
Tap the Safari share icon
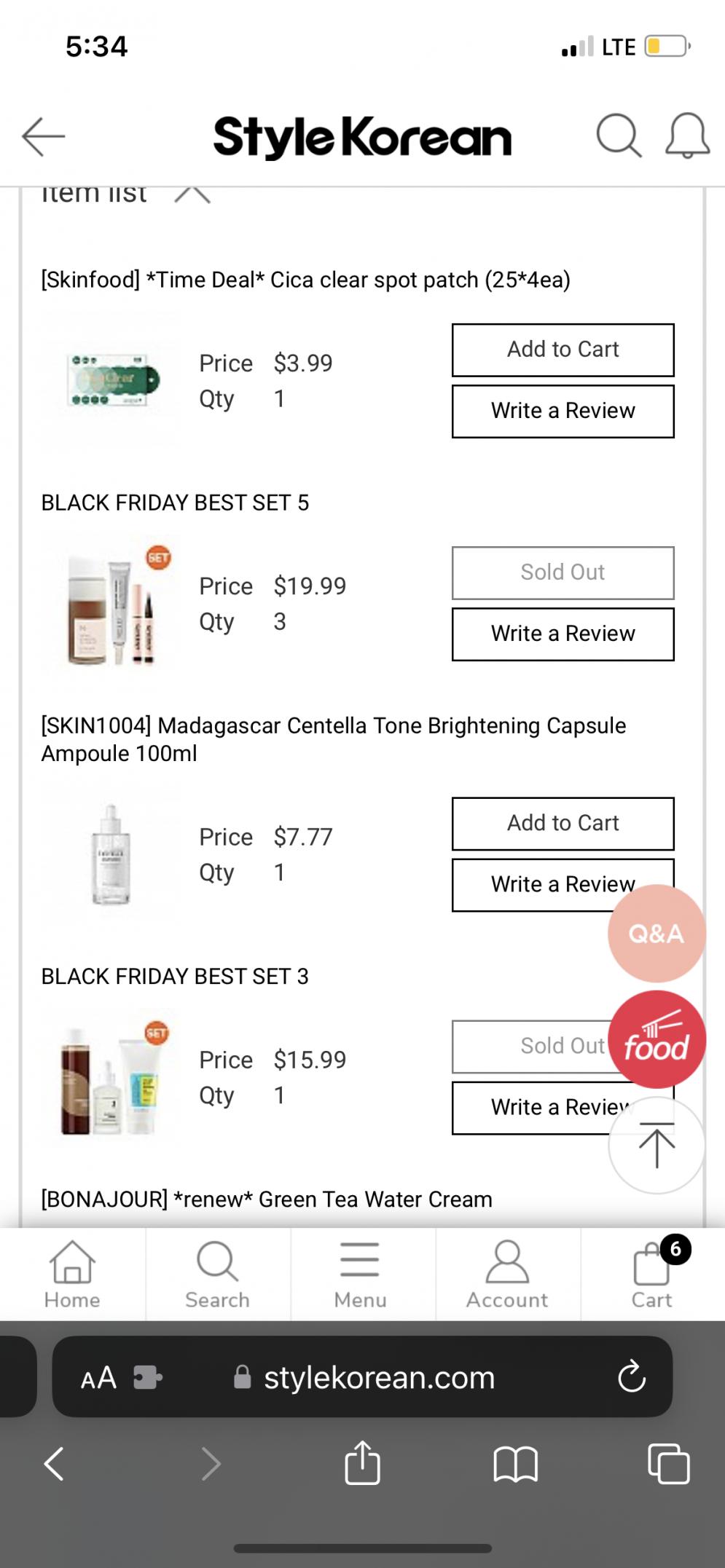point(362,1463)
